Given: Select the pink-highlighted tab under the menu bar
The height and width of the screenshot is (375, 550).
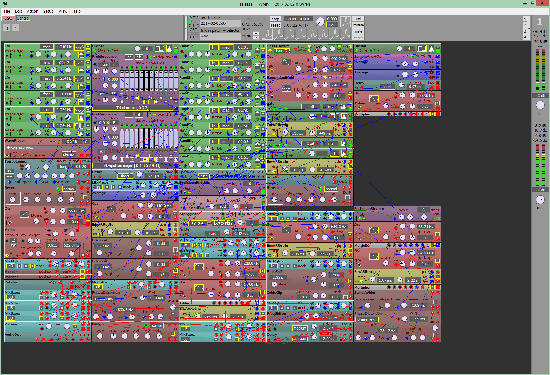Looking at the screenshot, I should click(8, 18).
